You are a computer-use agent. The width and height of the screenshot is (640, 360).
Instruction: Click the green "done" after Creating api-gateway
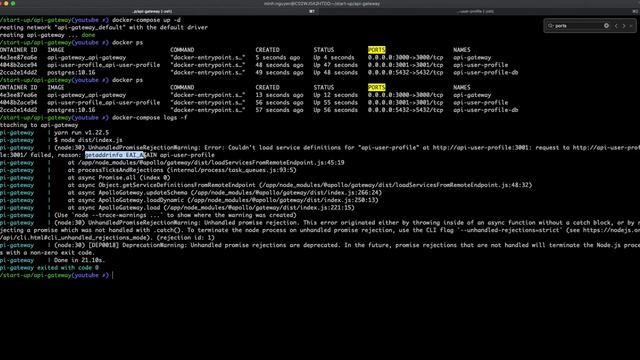[88, 35]
